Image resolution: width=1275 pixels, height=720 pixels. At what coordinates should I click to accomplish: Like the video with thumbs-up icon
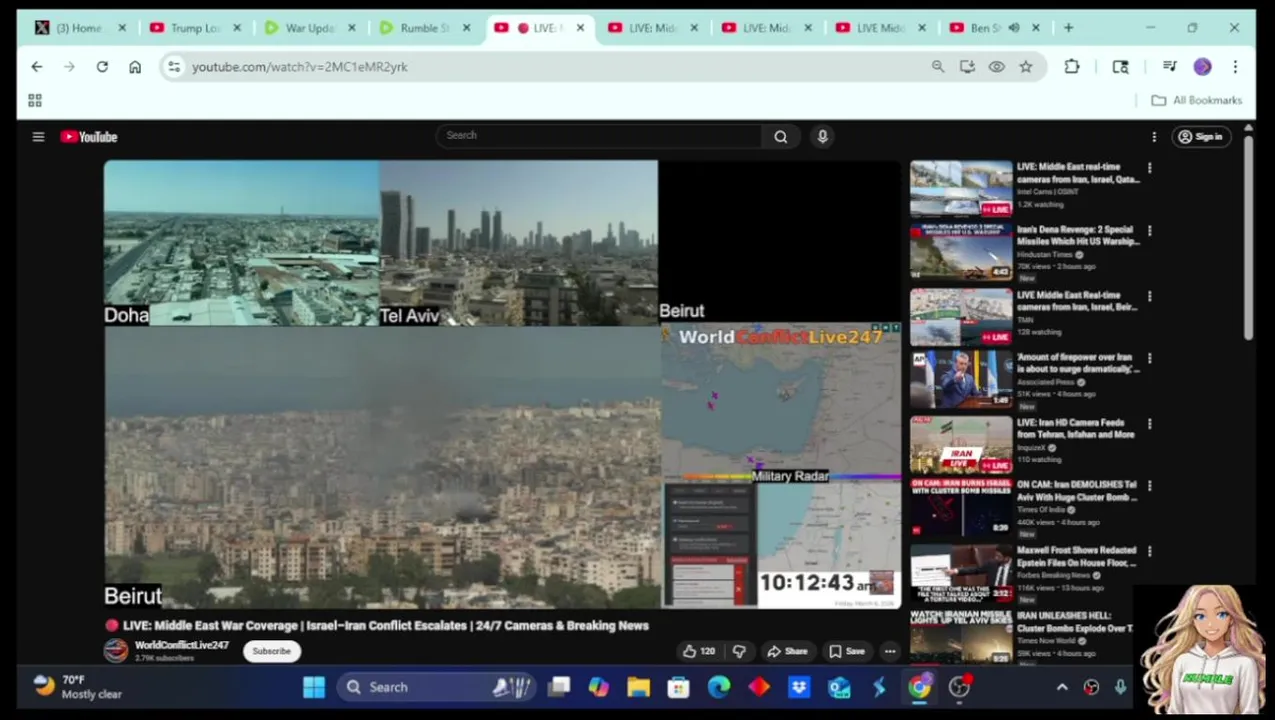[699, 651]
